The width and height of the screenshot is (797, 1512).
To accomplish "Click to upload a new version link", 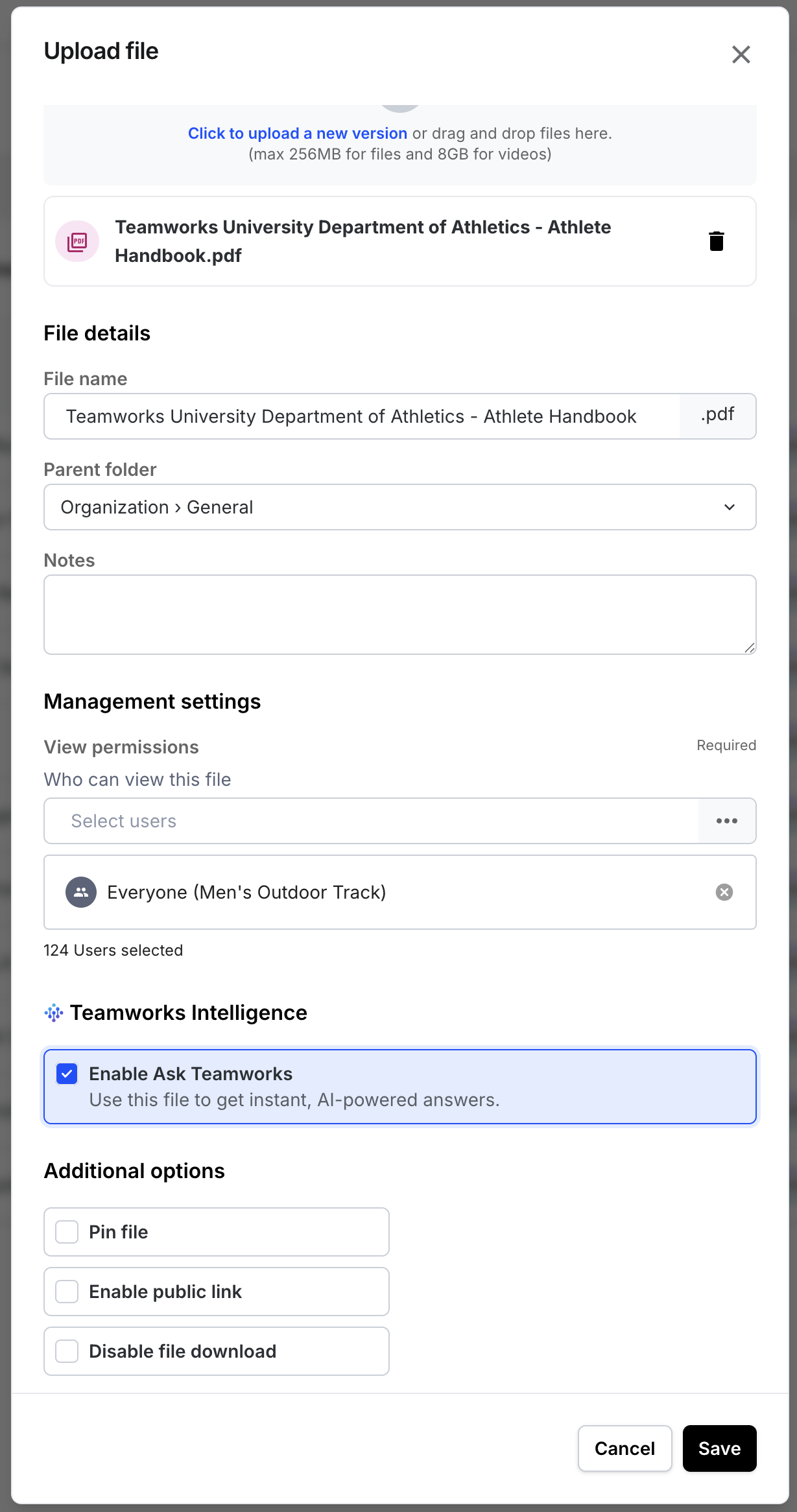I will tap(298, 133).
